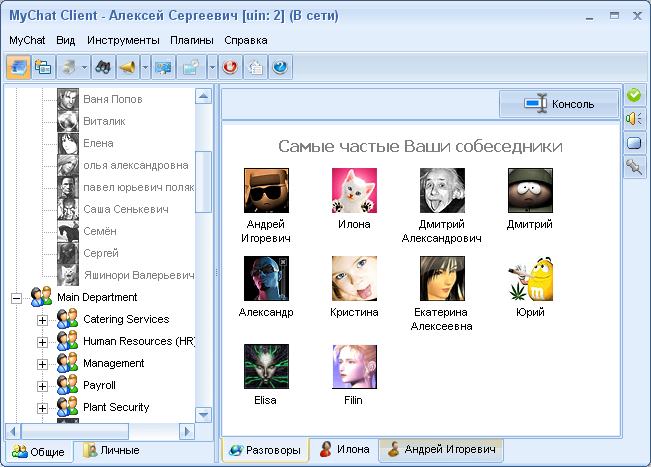Toggle the speaker sound icon
Image resolution: width=651 pixels, height=467 pixels.
coord(634,119)
